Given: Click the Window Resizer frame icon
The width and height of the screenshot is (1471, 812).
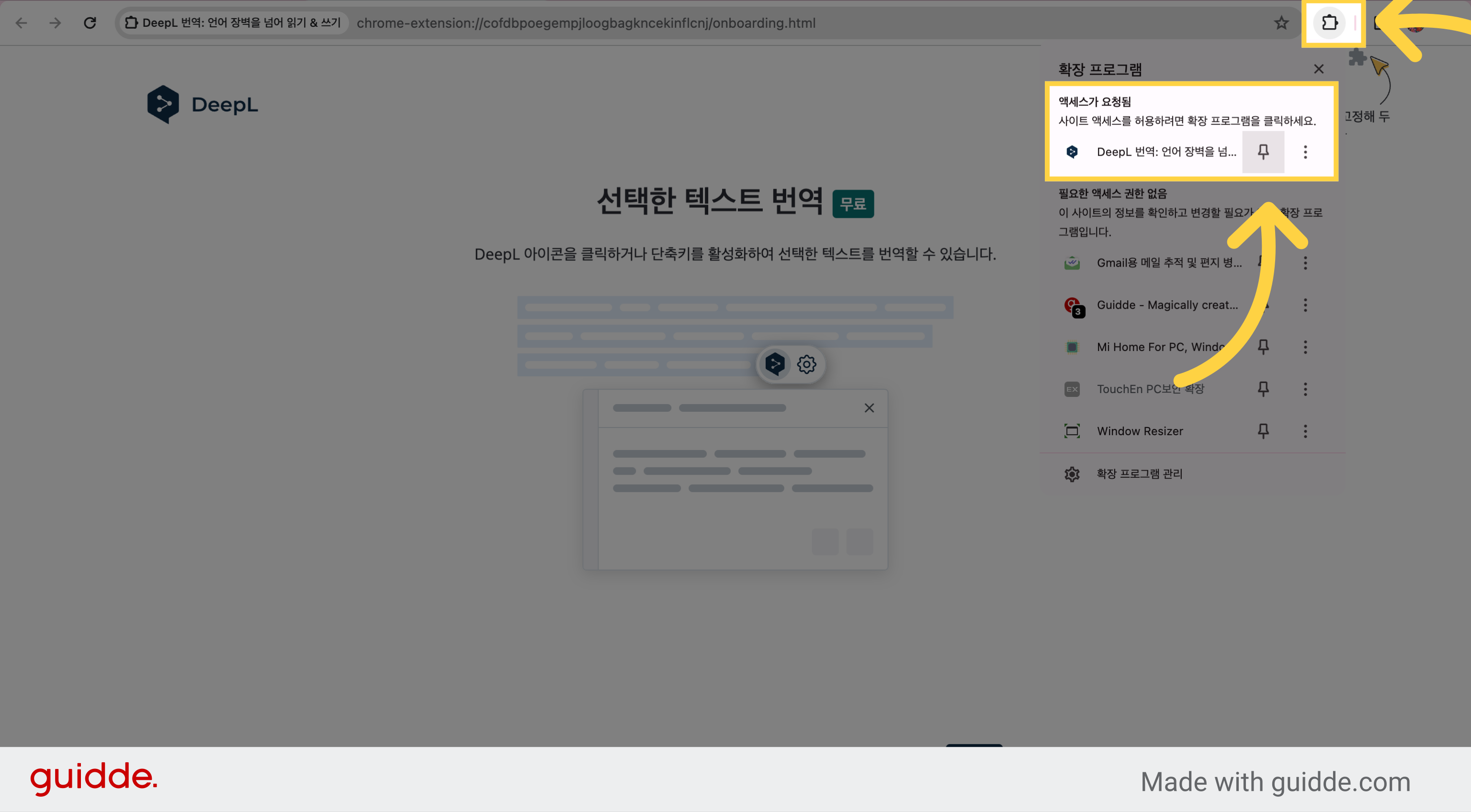Looking at the screenshot, I should pos(1072,431).
